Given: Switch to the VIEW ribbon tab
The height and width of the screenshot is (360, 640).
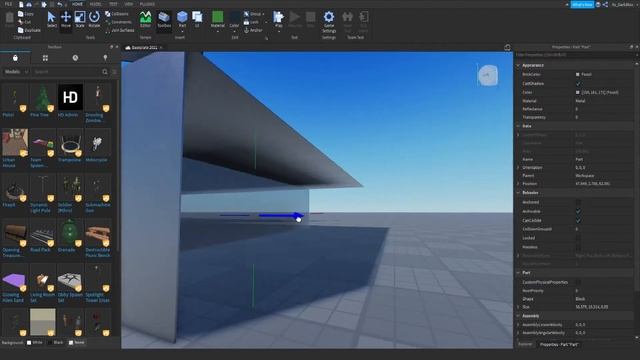Looking at the screenshot, I should click(x=129, y=4).
